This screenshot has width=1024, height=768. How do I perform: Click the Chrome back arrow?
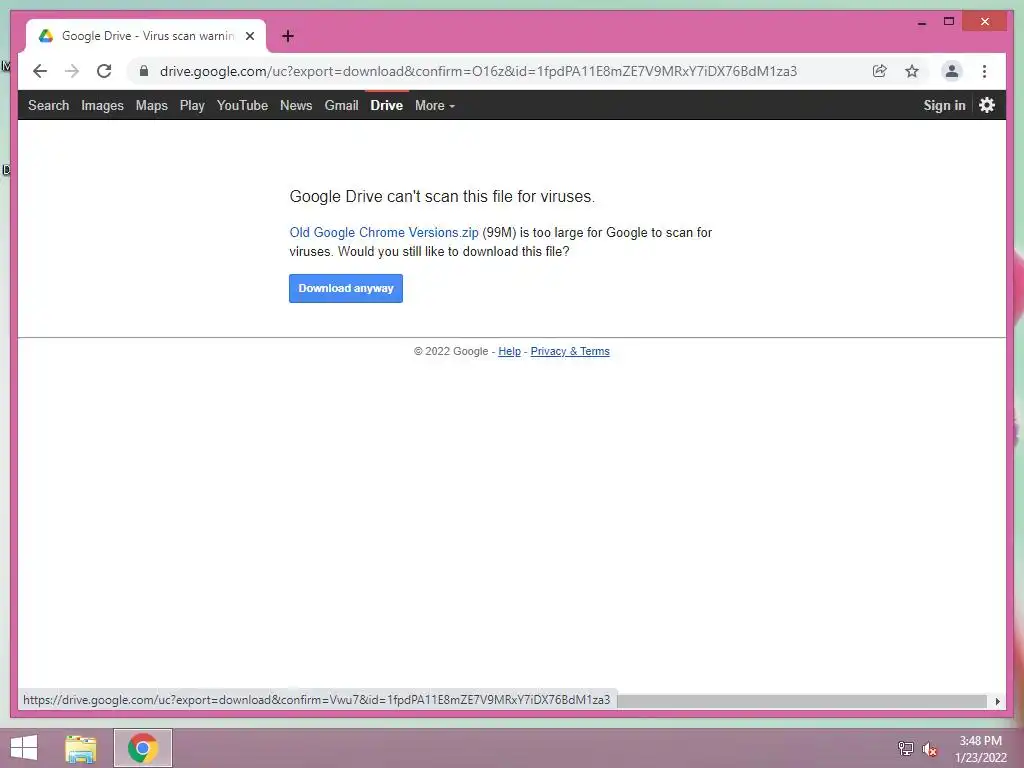click(x=40, y=71)
